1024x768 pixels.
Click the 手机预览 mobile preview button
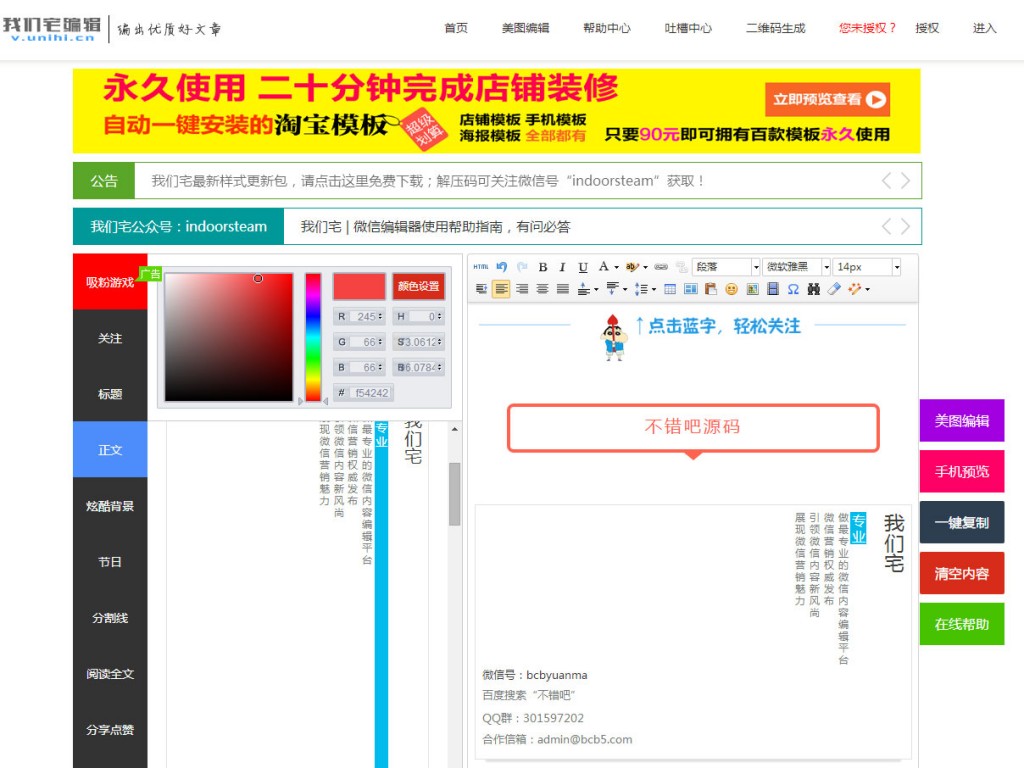click(962, 472)
